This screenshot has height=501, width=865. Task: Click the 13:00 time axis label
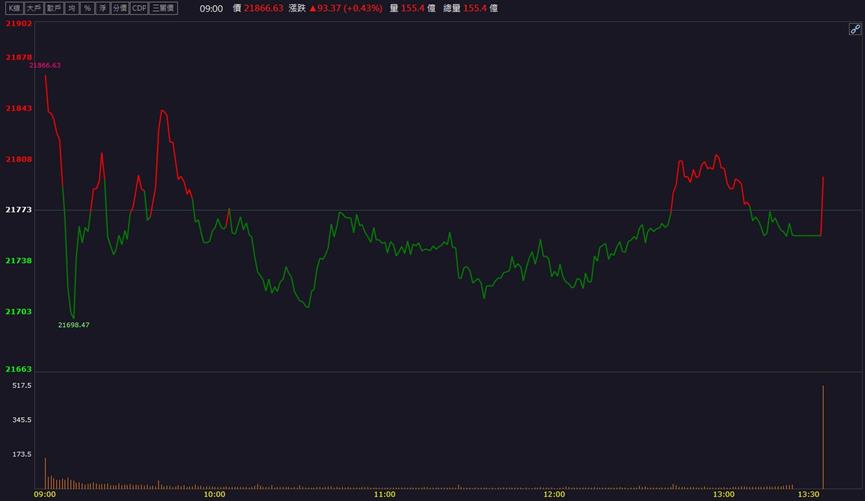[x=724, y=494]
